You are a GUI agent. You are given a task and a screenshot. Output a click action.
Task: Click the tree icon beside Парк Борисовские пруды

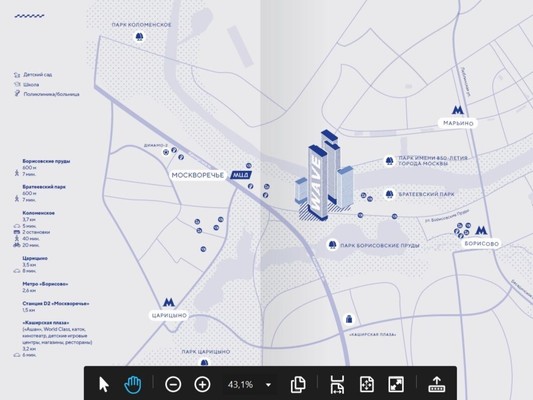[x=332, y=245]
